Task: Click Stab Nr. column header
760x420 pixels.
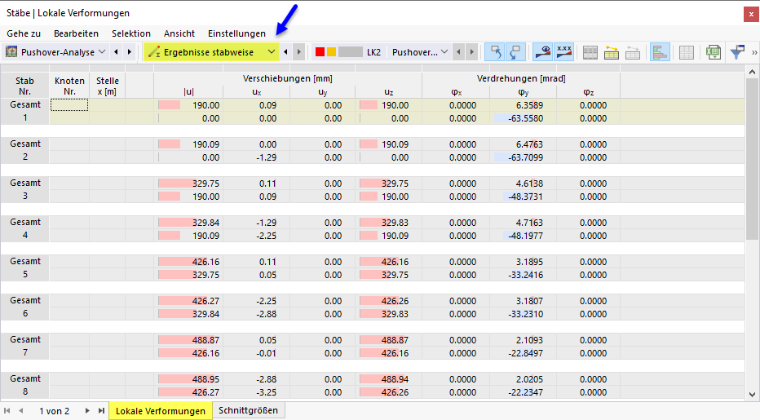Action: coord(25,86)
